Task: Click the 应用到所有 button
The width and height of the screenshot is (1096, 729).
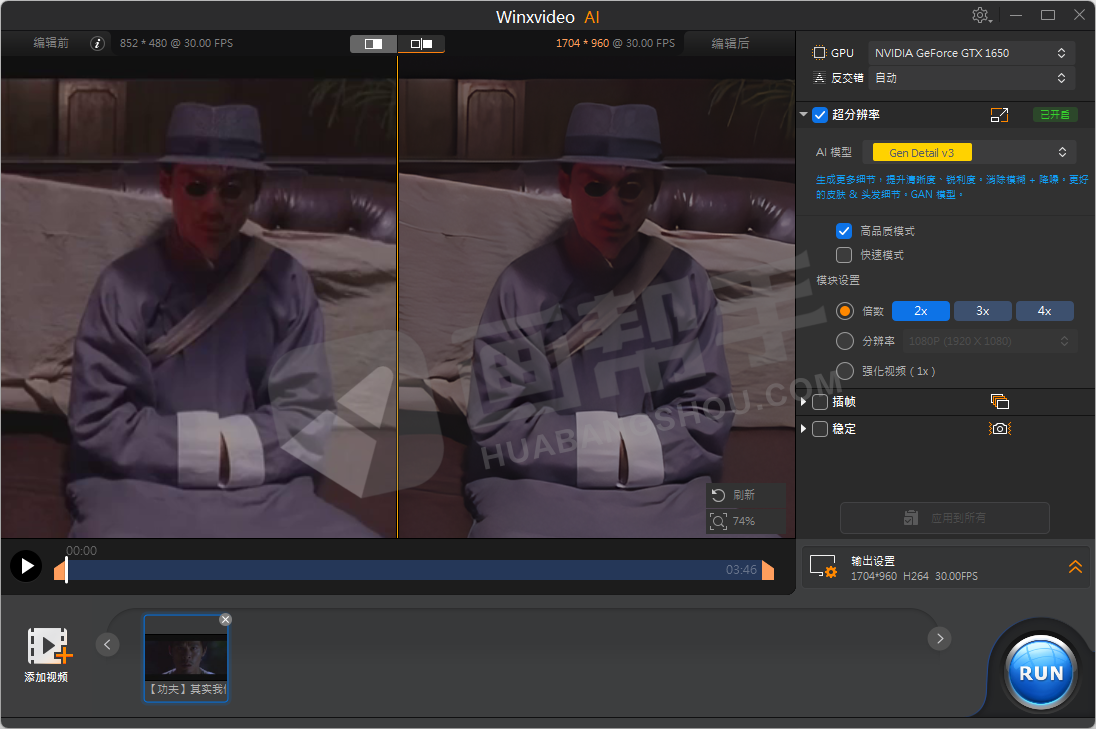Action: click(x=944, y=518)
